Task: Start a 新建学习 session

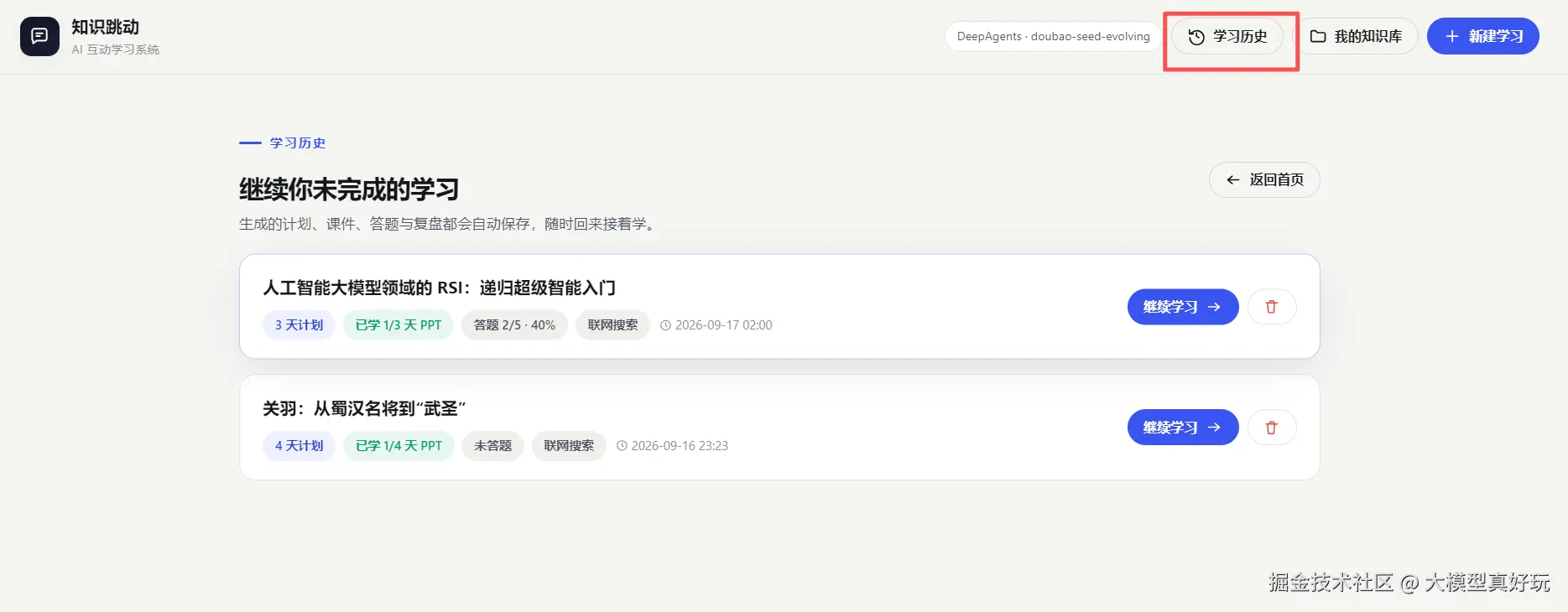Action: pyautogui.click(x=1483, y=37)
